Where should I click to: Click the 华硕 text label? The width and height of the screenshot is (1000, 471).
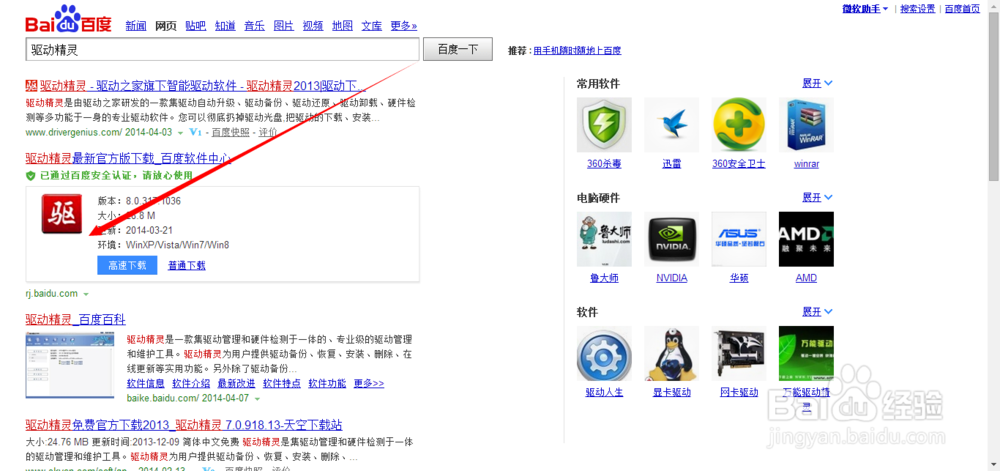(x=739, y=279)
